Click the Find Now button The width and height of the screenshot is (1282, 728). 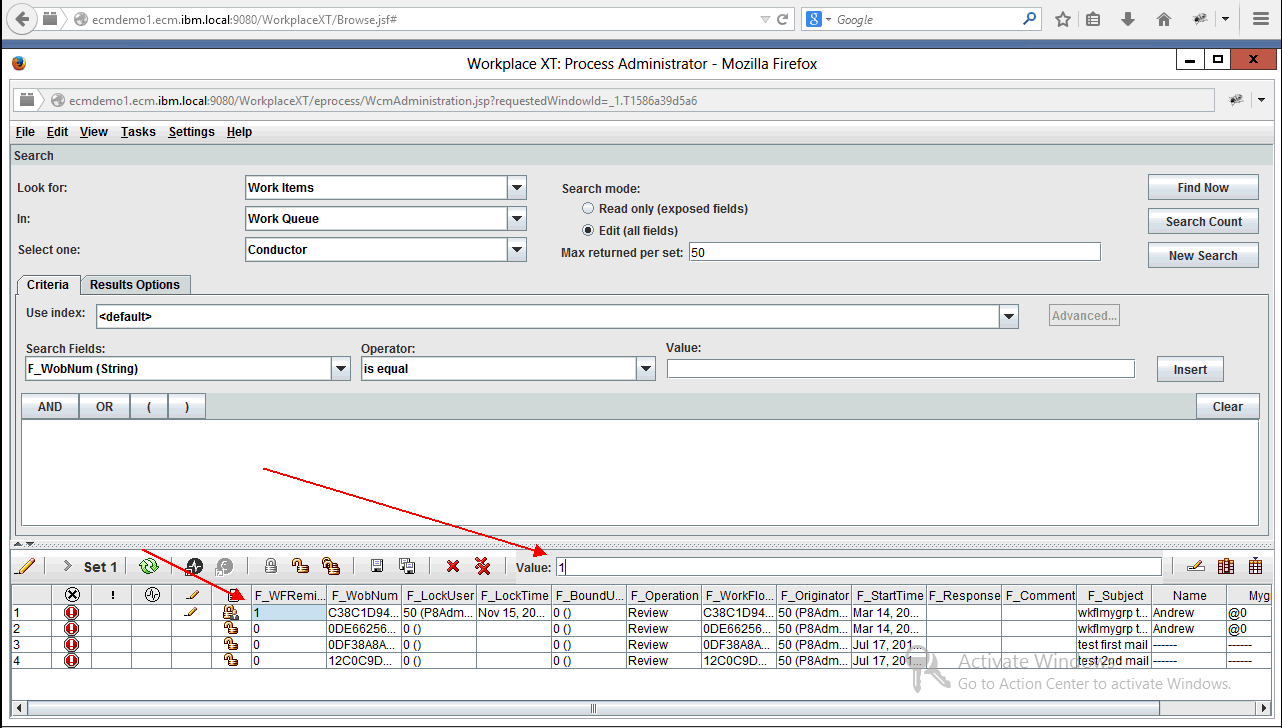click(x=1203, y=188)
